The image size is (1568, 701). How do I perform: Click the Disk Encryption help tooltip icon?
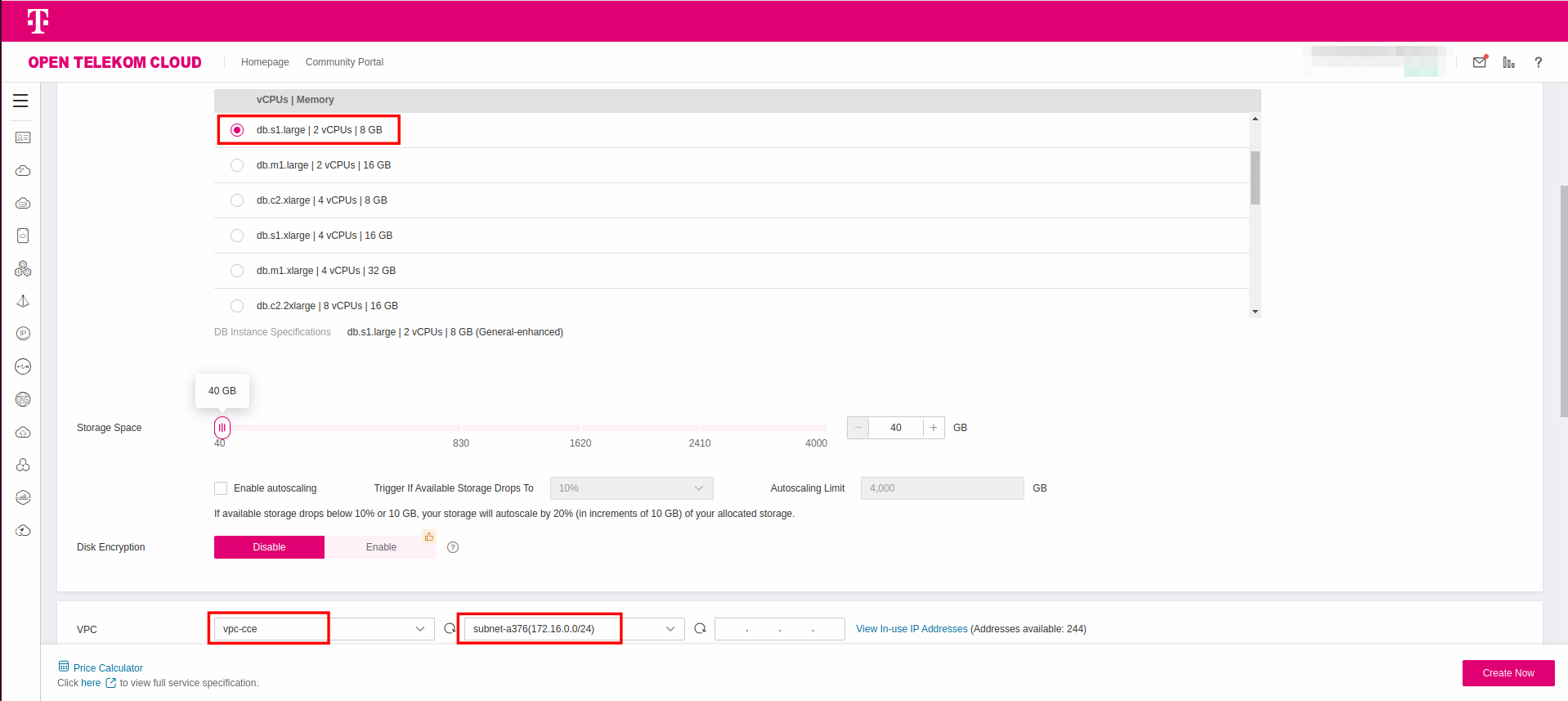(x=453, y=547)
